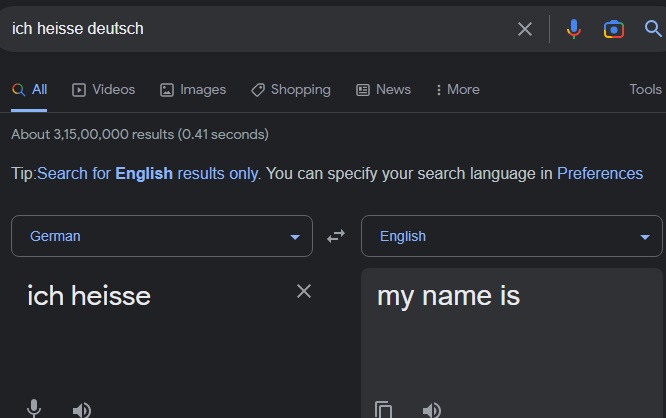
Task: Open search Tools
Action: point(645,90)
